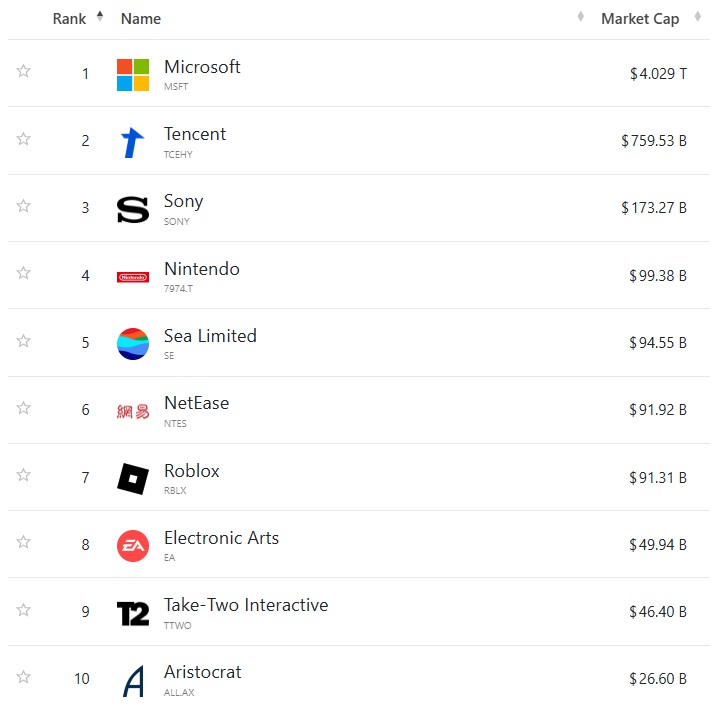
Task: Click the Sony logo icon
Action: click(132, 209)
